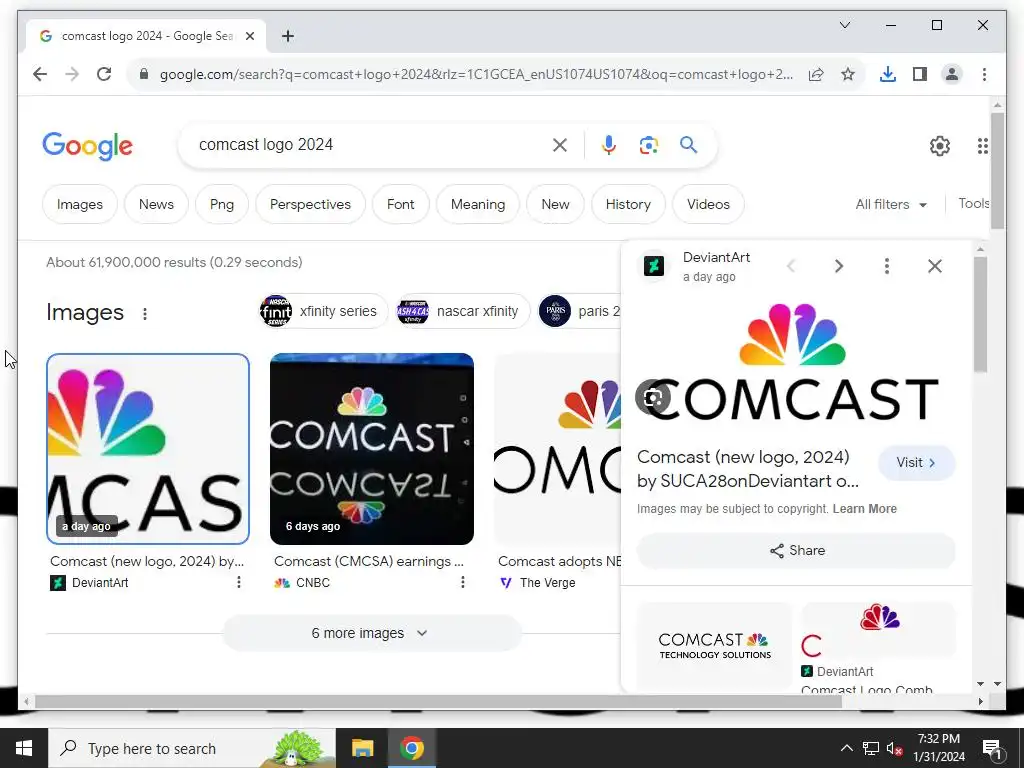Open the tab search chevron in title bar
Image resolution: width=1024 pixels, height=768 pixels.
tap(844, 25)
